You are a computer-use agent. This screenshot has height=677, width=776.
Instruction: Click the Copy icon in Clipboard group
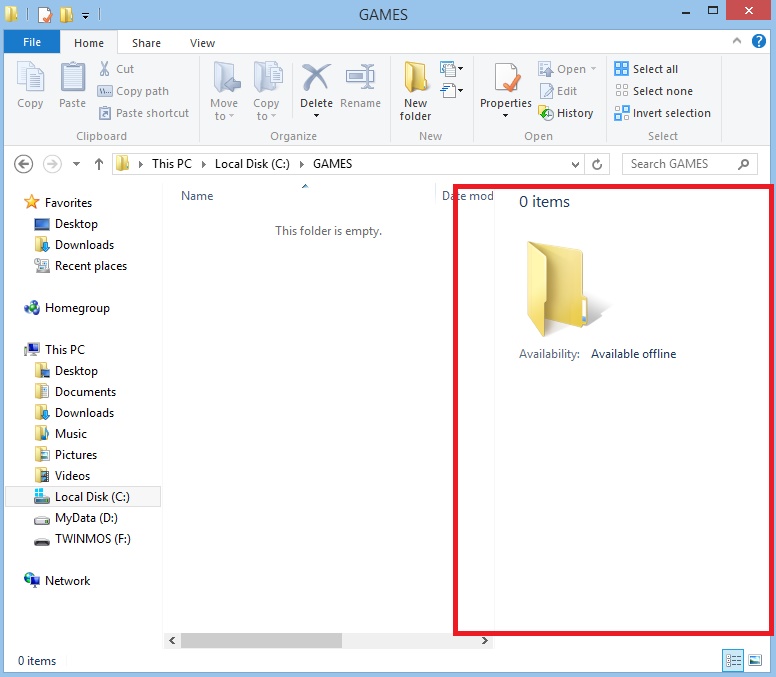tap(30, 78)
